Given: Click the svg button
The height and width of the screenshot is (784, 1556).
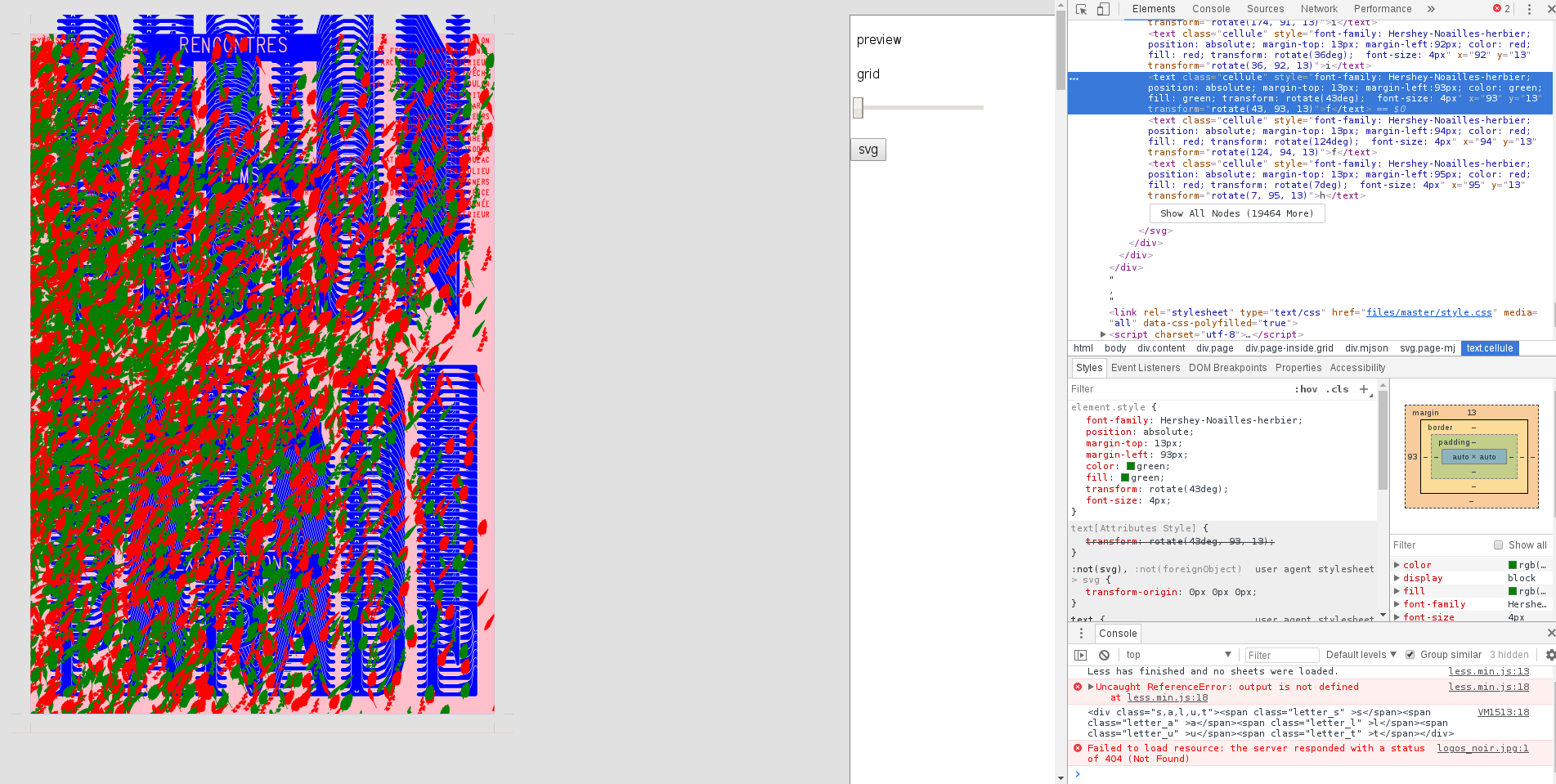Looking at the screenshot, I should coord(868,150).
